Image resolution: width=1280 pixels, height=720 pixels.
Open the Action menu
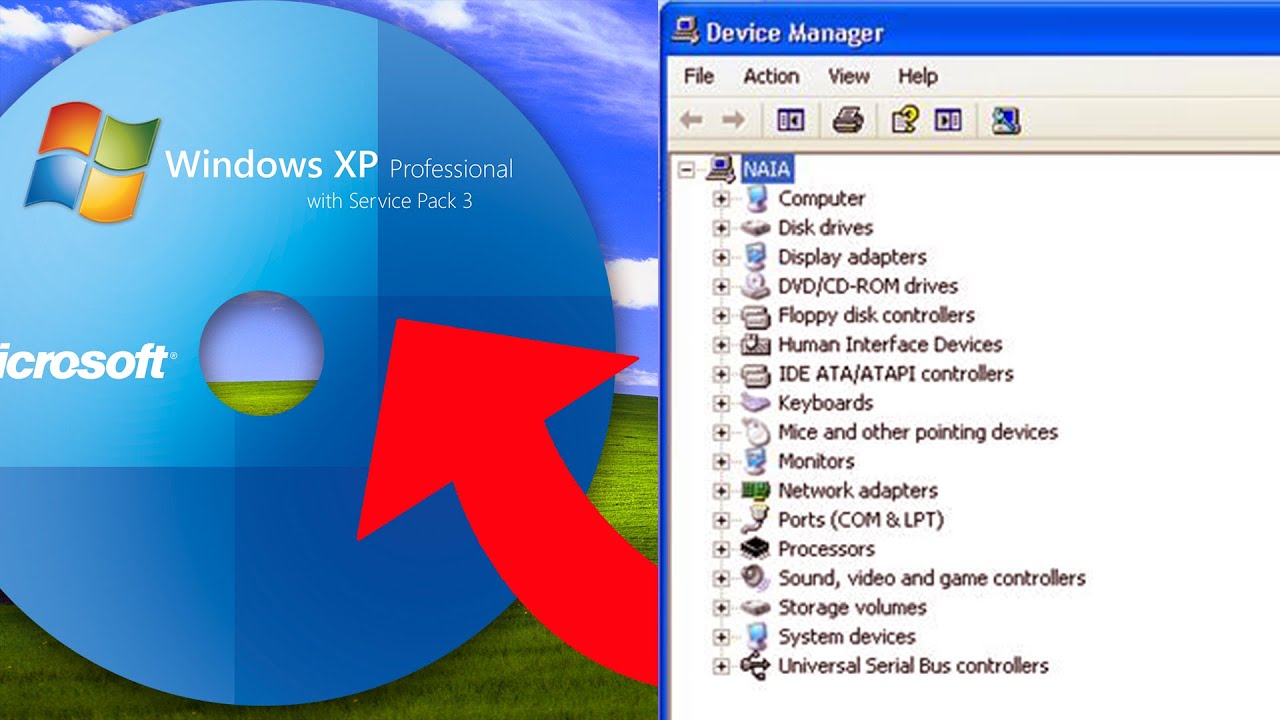coord(771,76)
